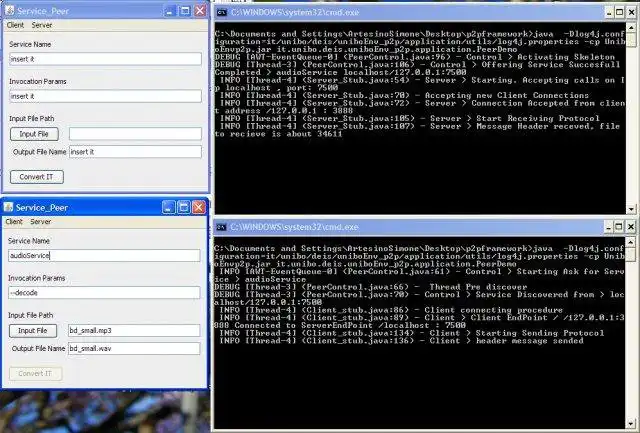Maximize the upper cmd.exe window

coord(620,13)
